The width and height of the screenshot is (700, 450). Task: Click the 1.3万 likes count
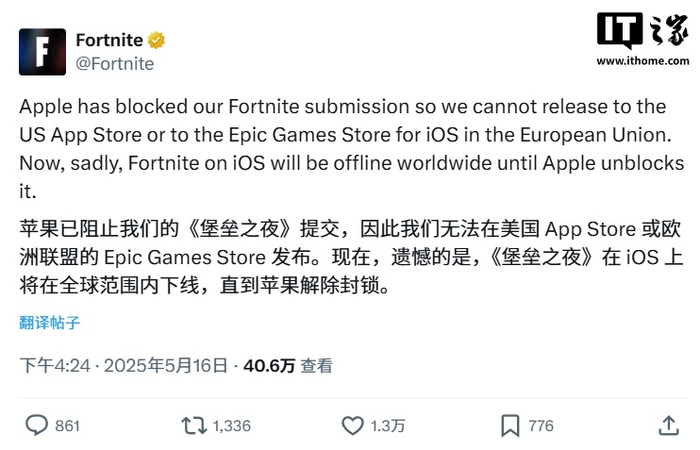tap(388, 426)
